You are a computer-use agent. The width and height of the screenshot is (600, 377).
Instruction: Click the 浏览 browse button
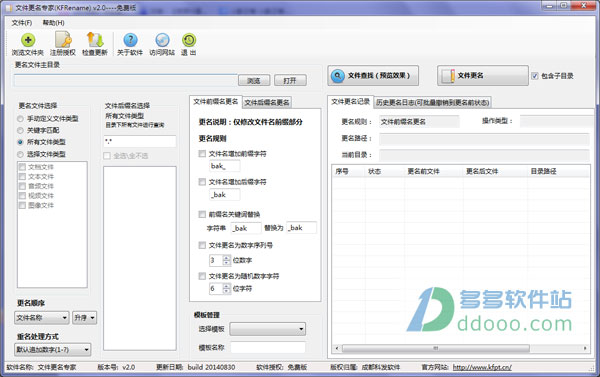coord(254,80)
